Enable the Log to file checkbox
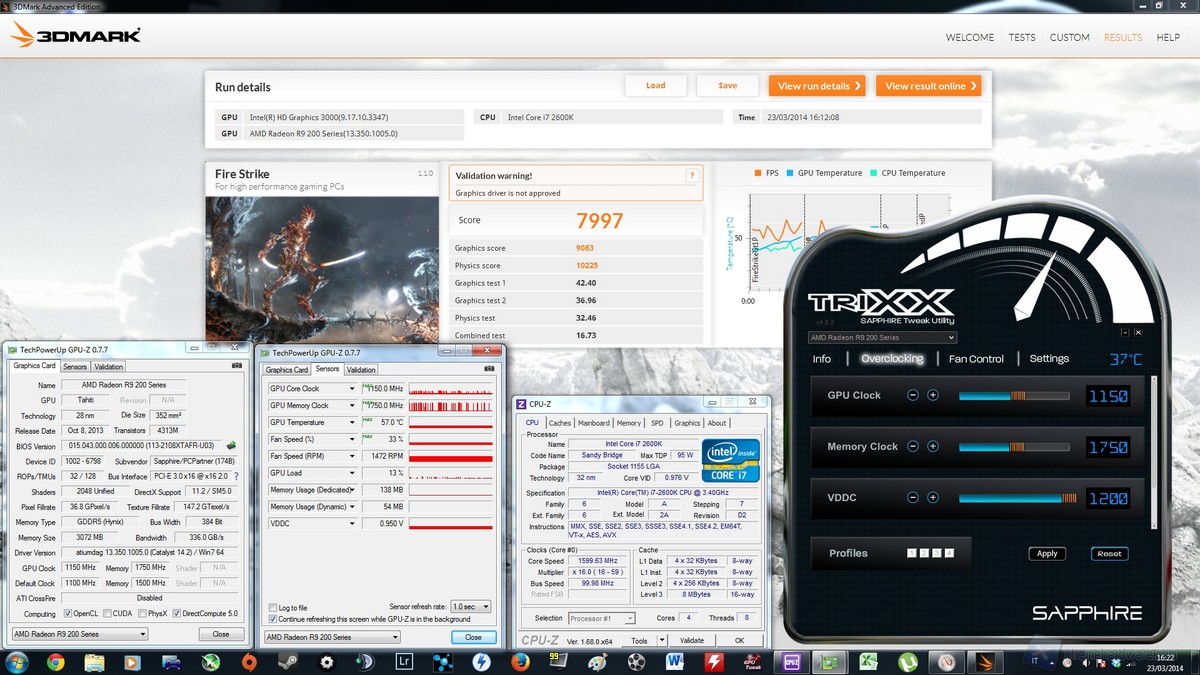The height and width of the screenshot is (675, 1200). point(273,607)
